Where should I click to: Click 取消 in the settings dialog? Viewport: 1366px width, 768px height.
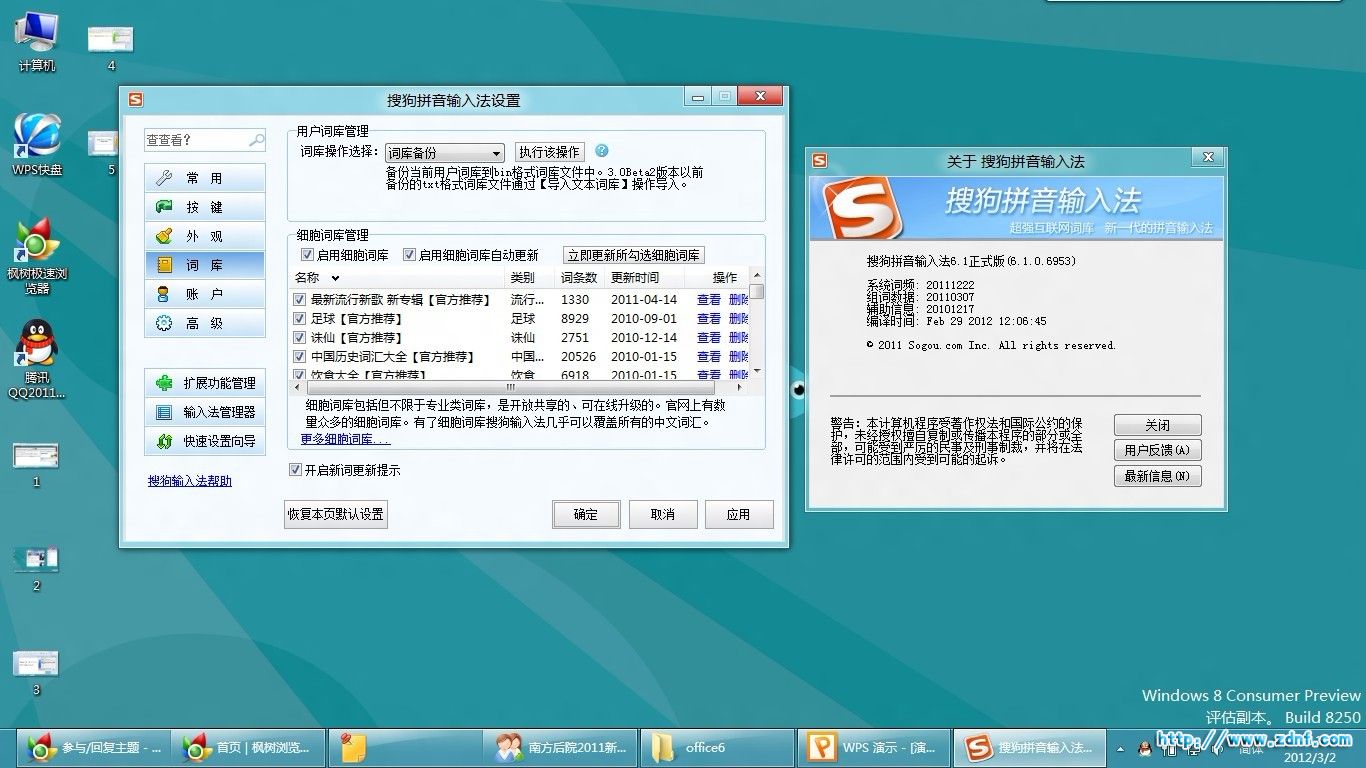coord(662,514)
